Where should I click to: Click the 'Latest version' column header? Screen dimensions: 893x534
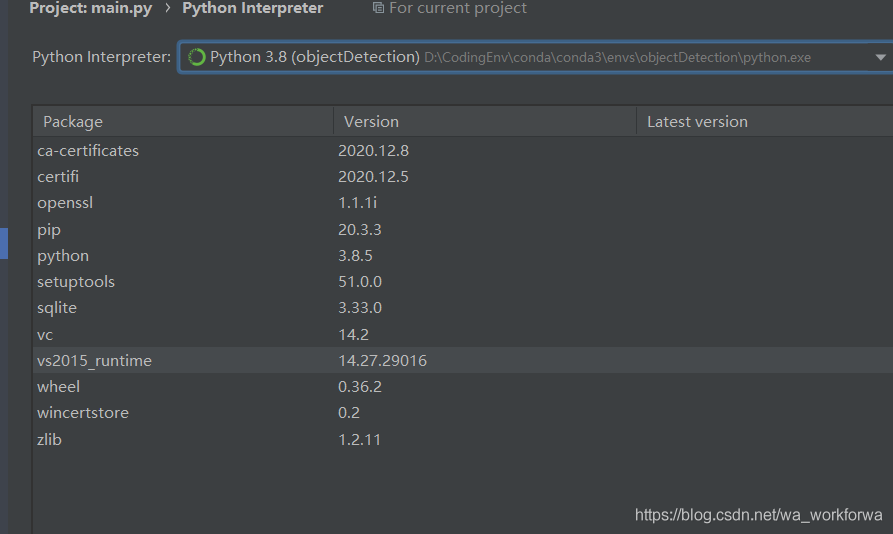tap(765, 121)
